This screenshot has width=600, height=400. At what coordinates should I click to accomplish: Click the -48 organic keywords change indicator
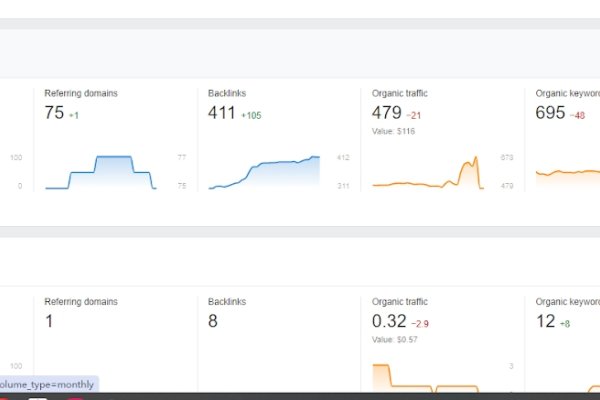(578, 115)
